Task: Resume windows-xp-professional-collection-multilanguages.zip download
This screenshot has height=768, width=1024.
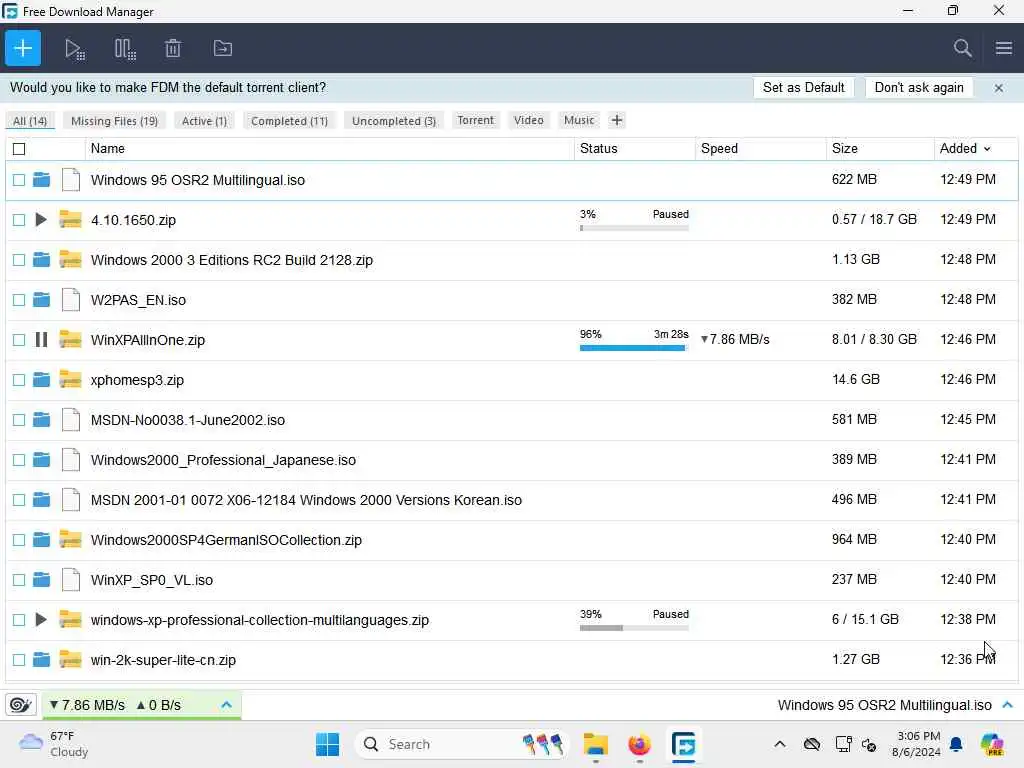Action: [x=40, y=619]
